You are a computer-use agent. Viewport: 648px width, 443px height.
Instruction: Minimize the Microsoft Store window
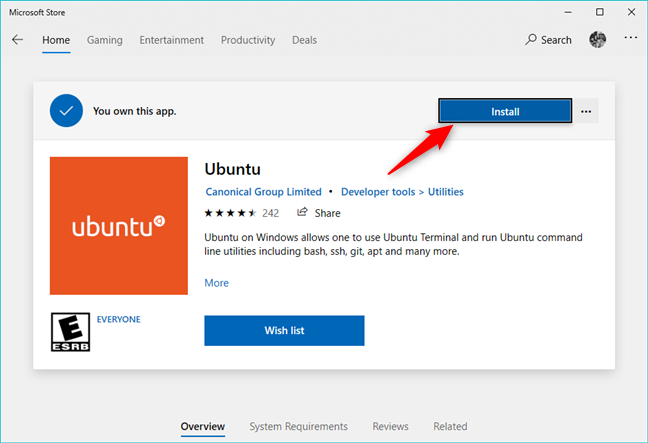pyautogui.click(x=568, y=12)
